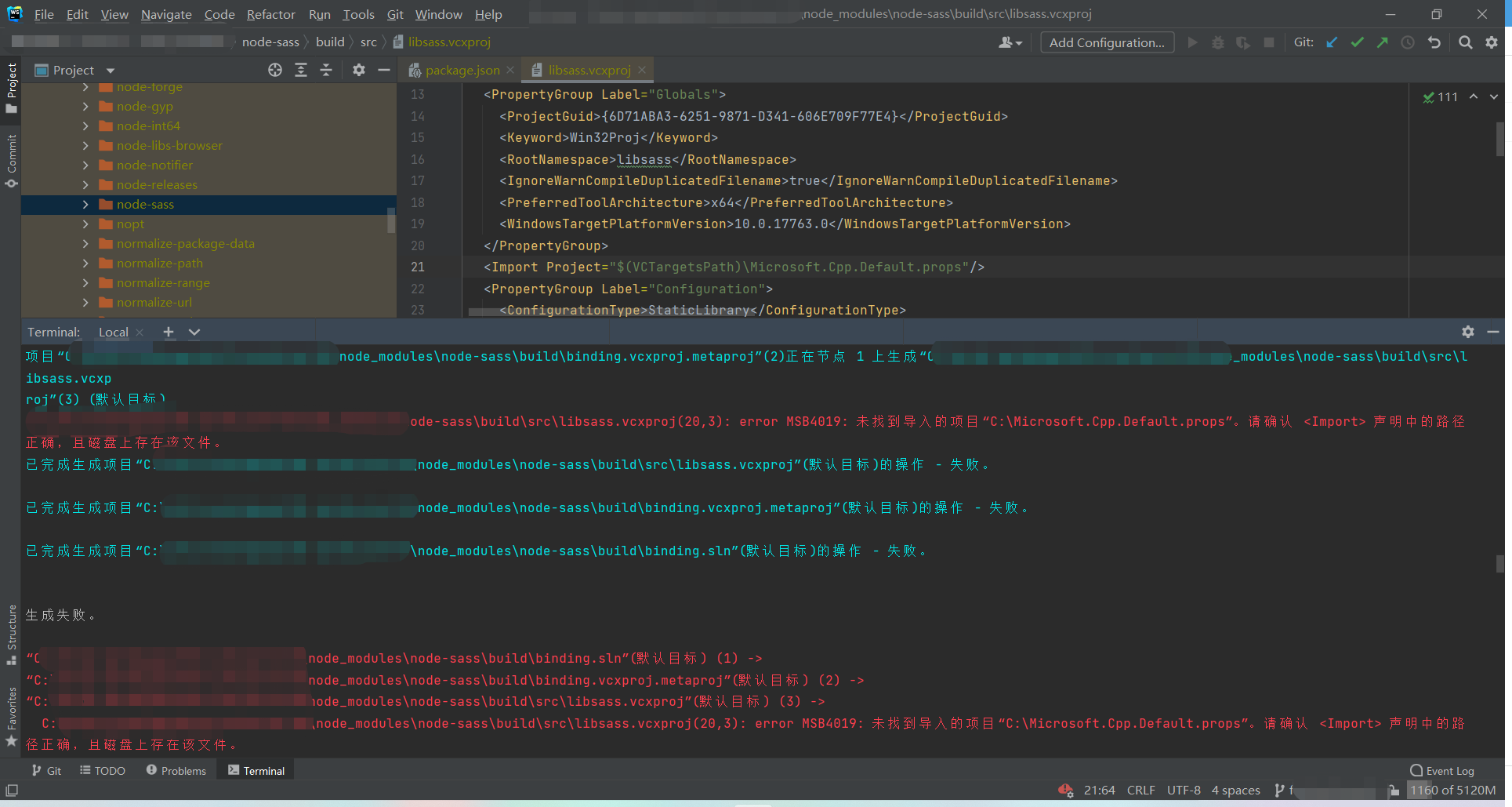1512x807 pixels.
Task: Open Terminal settings gear icon
Action: pyautogui.click(x=1468, y=332)
